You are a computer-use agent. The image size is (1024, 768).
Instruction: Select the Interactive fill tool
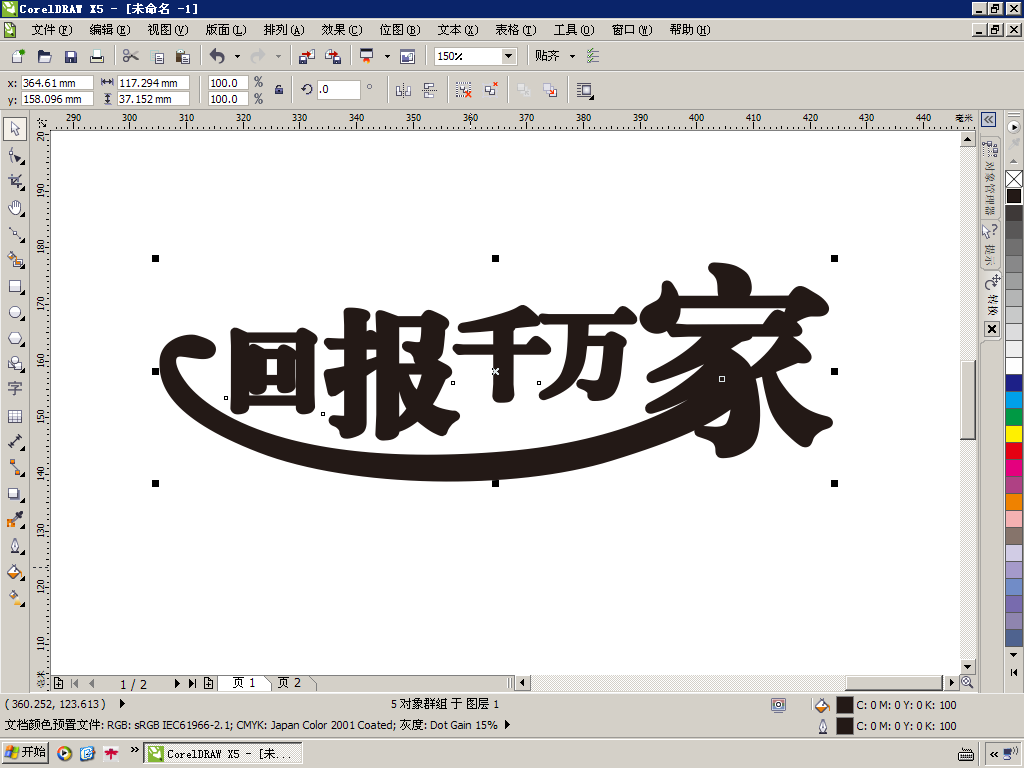point(15,598)
